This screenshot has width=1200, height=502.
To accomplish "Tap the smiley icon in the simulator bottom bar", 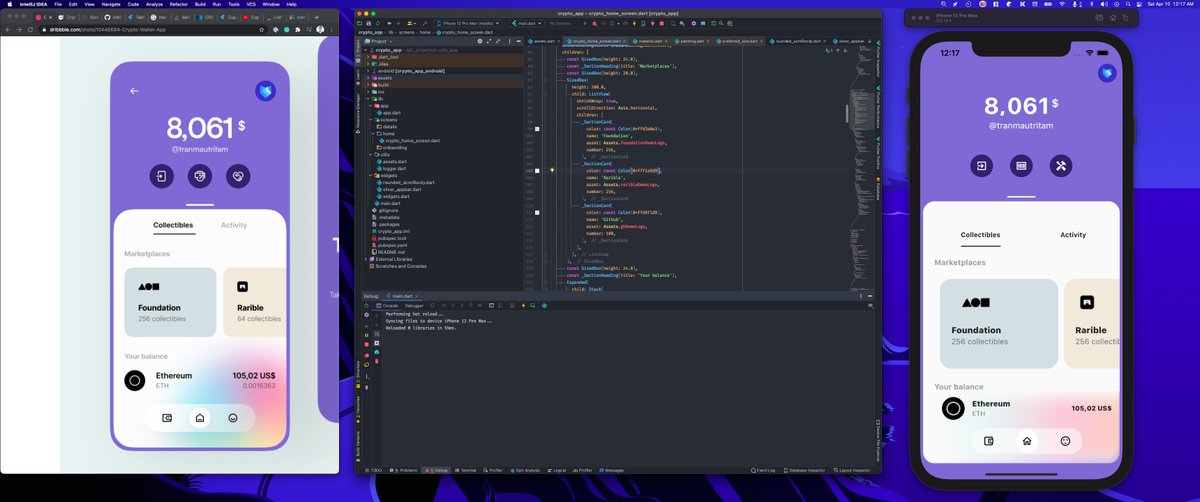I will 1065,440.
